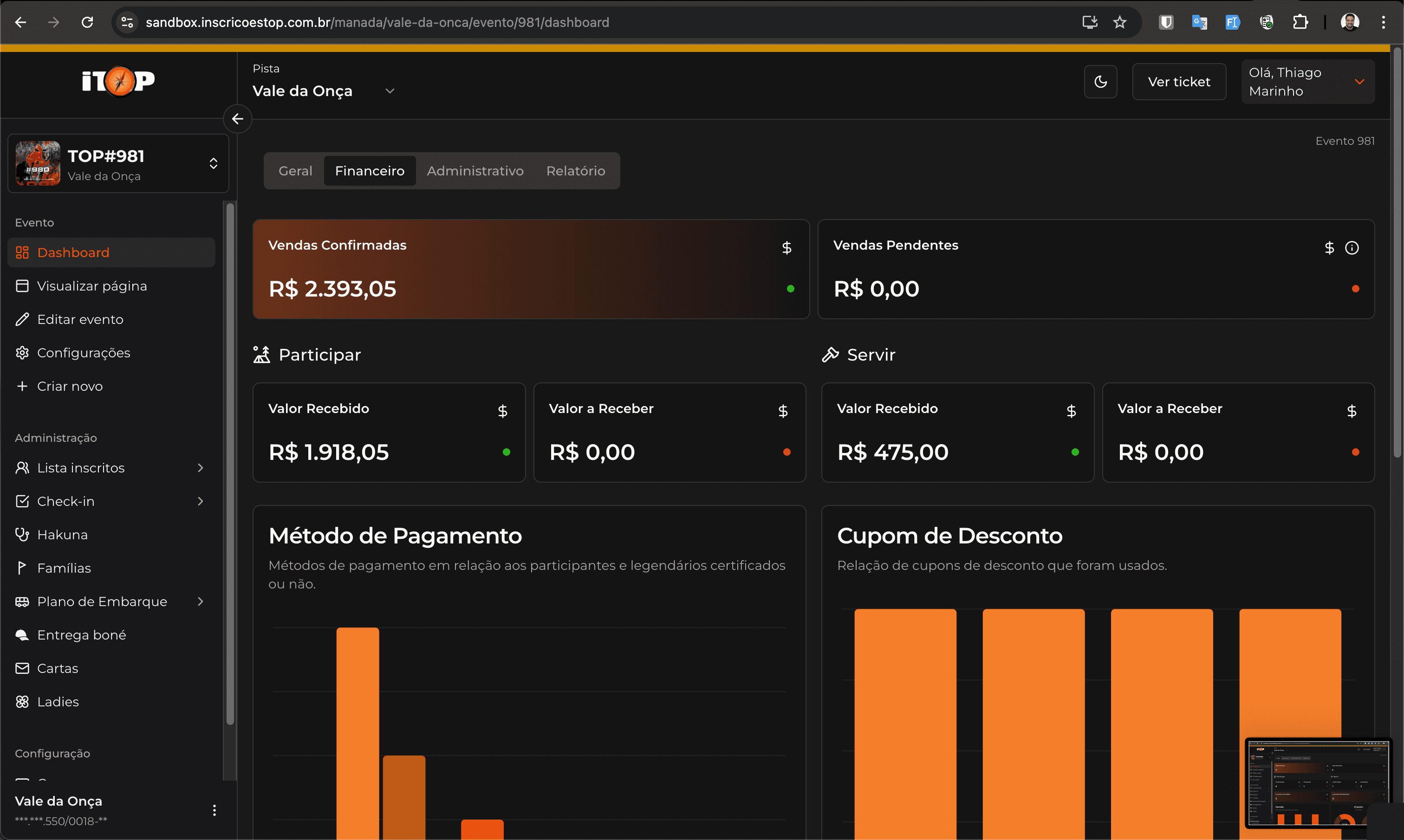
Task: Select Criar novo
Action: click(x=111, y=386)
